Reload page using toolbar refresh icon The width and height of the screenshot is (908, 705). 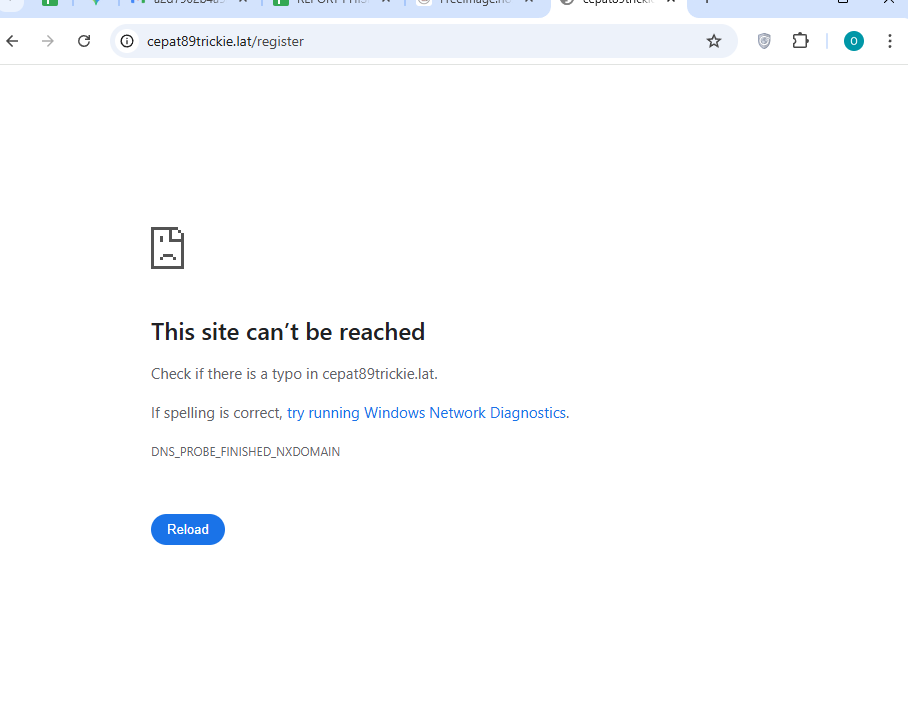coord(84,41)
